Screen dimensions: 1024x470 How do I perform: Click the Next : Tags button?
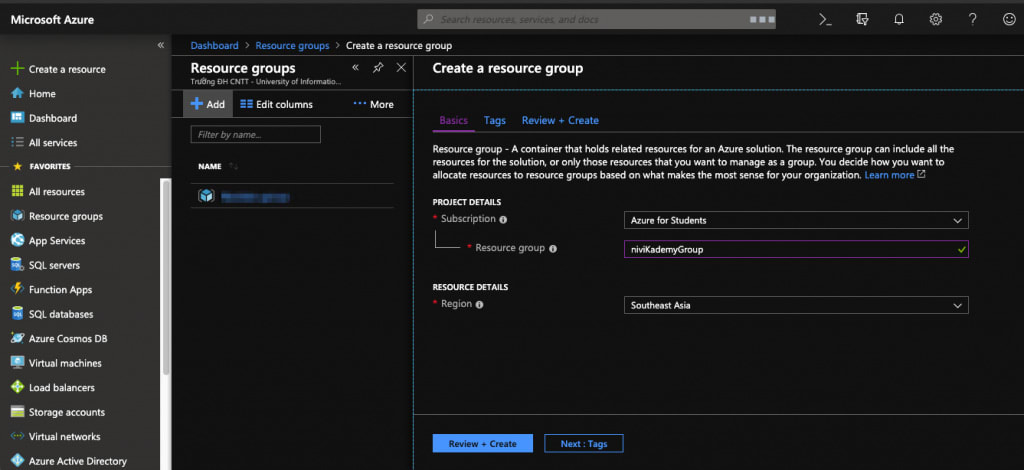point(584,443)
